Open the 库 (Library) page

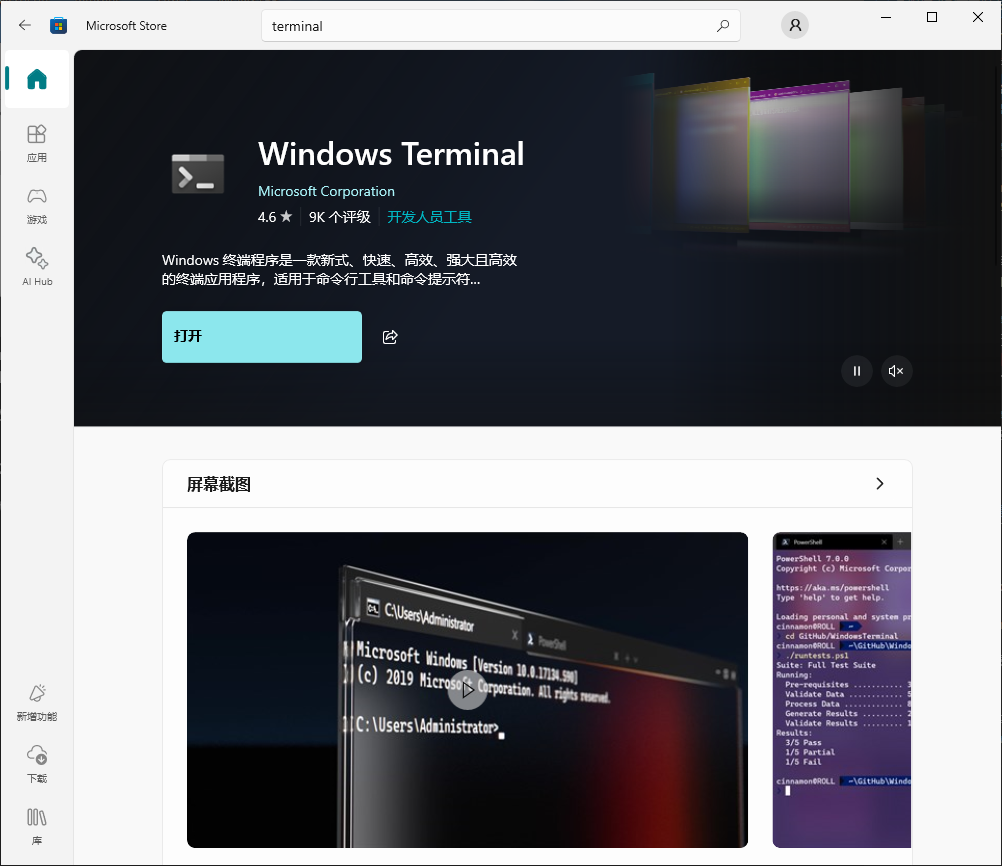pyautogui.click(x=37, y=826)
